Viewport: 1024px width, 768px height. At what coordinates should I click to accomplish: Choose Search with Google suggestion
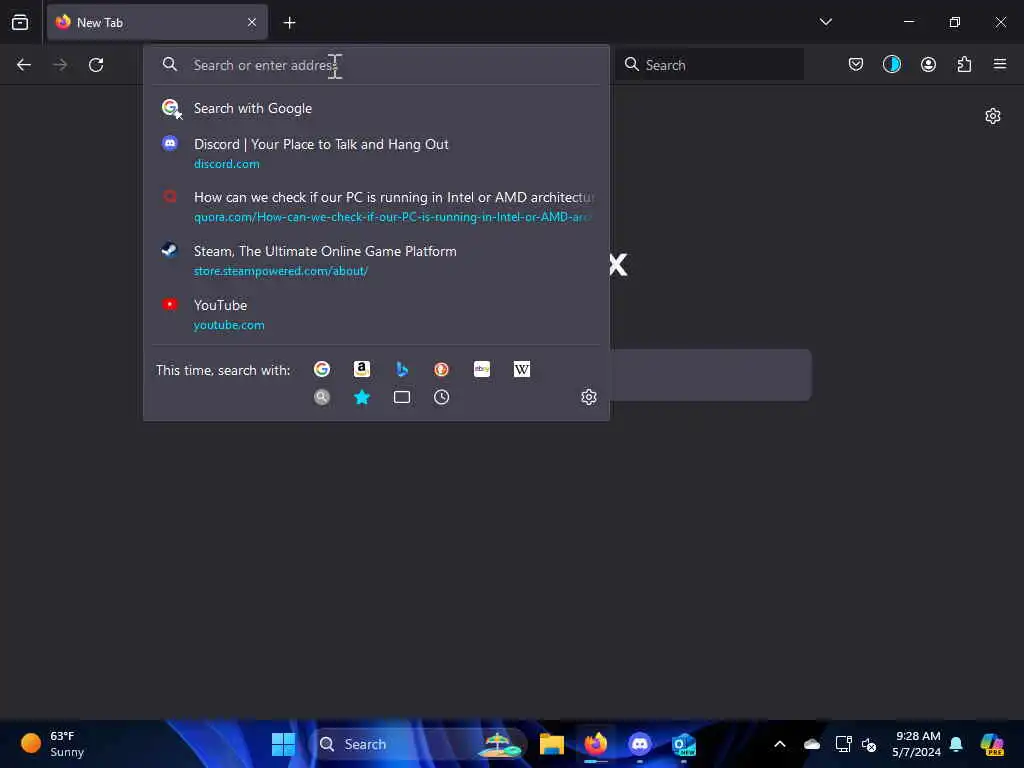tap(376, 108)
